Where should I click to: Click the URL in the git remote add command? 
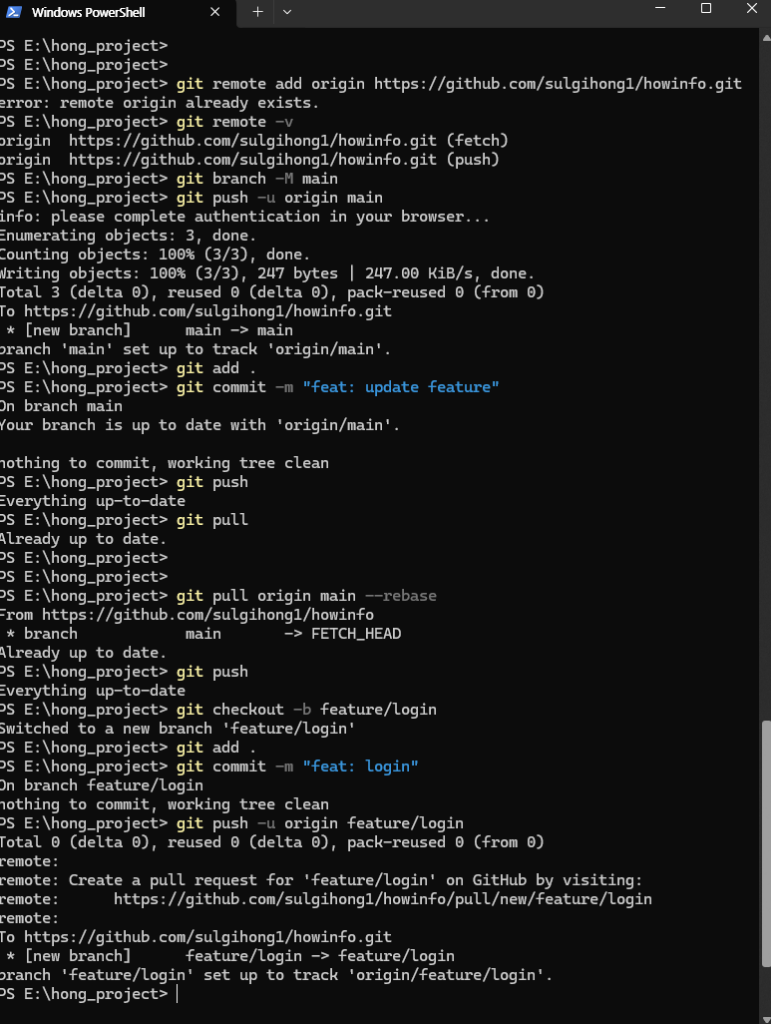[x=558, y=84]
